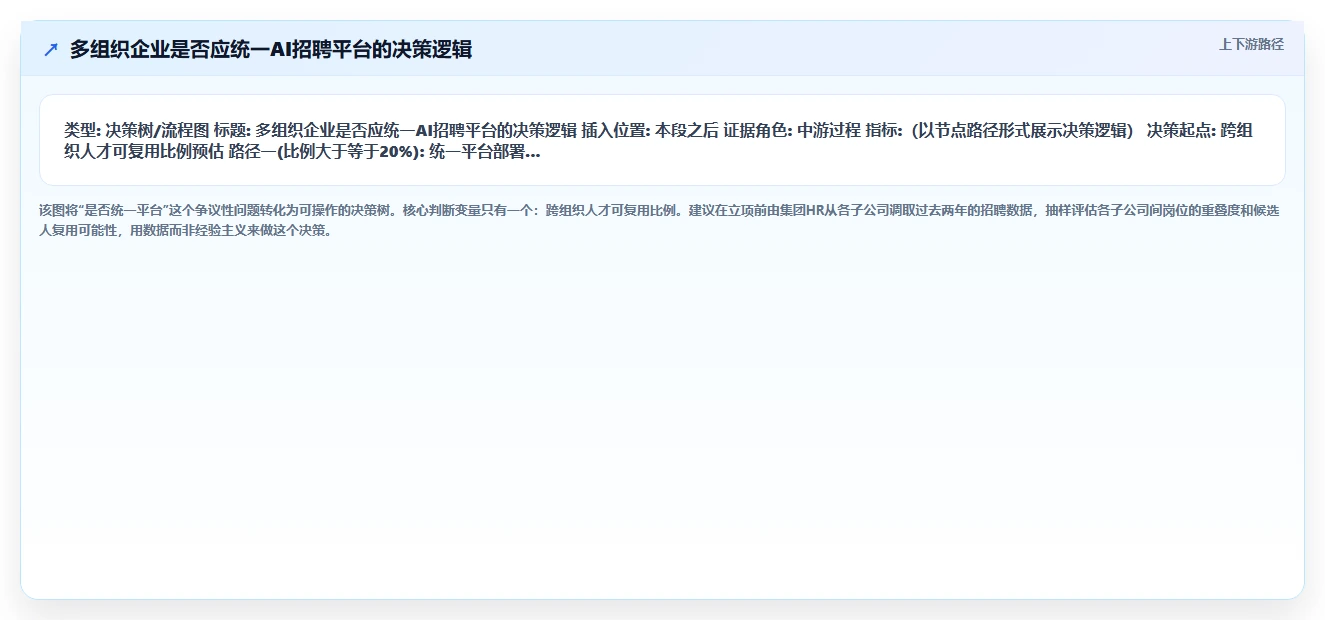The image size is (1325, 620).
Task: Click the explanatory paragraph starting with 该图将
Action: (x=662, y=220)
